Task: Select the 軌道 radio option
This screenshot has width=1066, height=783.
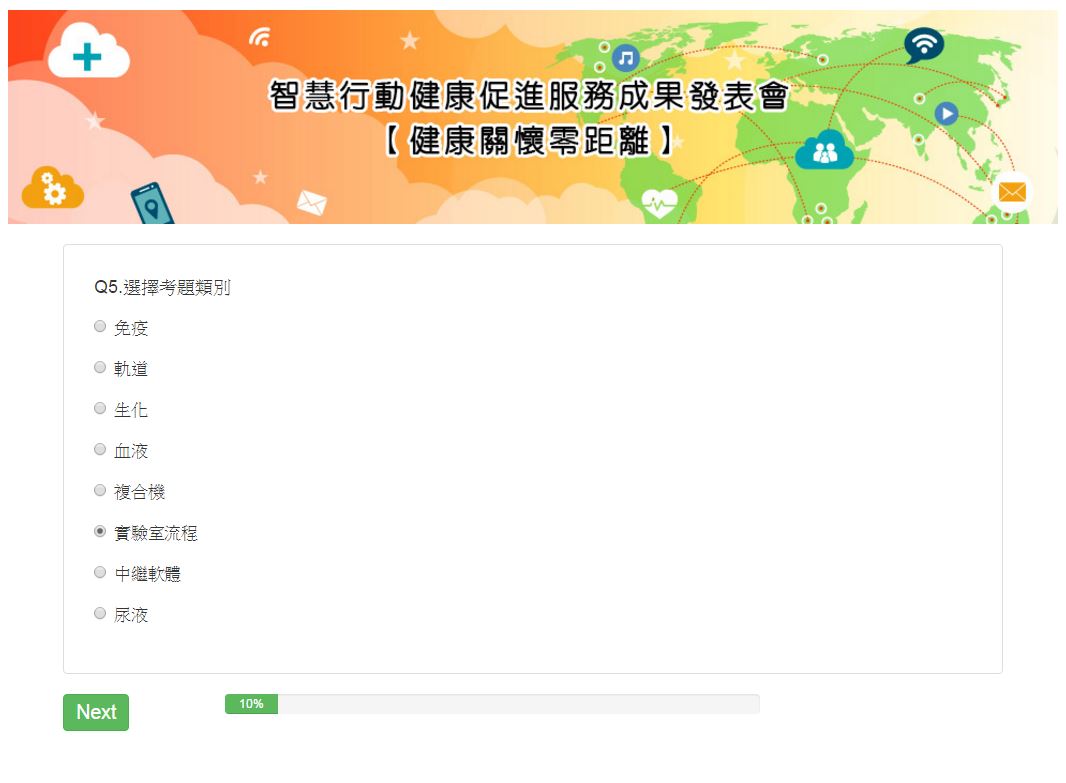Action: (100, 368)
